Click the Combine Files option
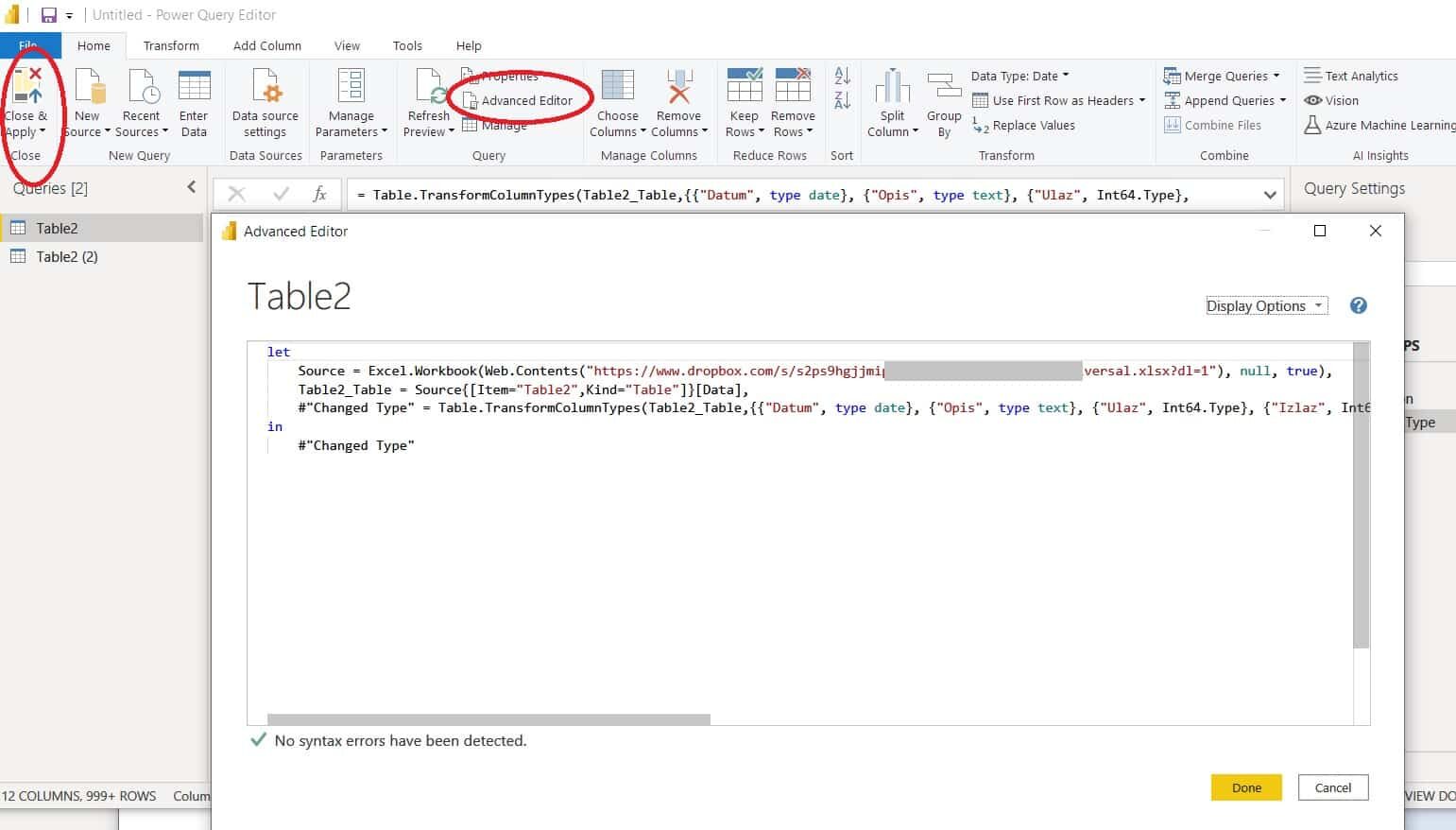The image size is (1456, 830). pos(1212,125)
